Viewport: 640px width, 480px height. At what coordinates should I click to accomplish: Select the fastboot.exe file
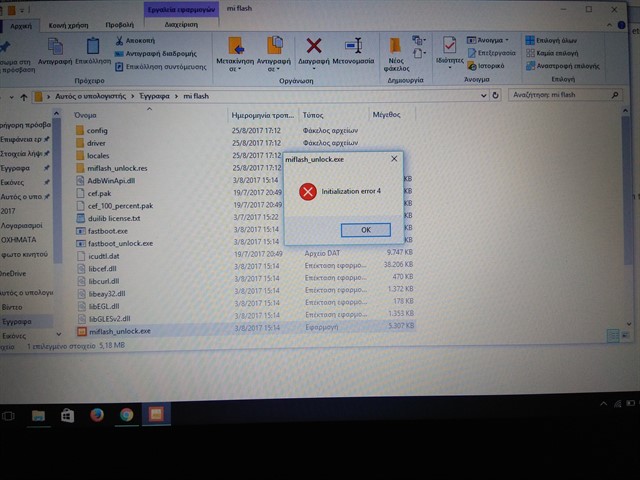click(108, 231)
